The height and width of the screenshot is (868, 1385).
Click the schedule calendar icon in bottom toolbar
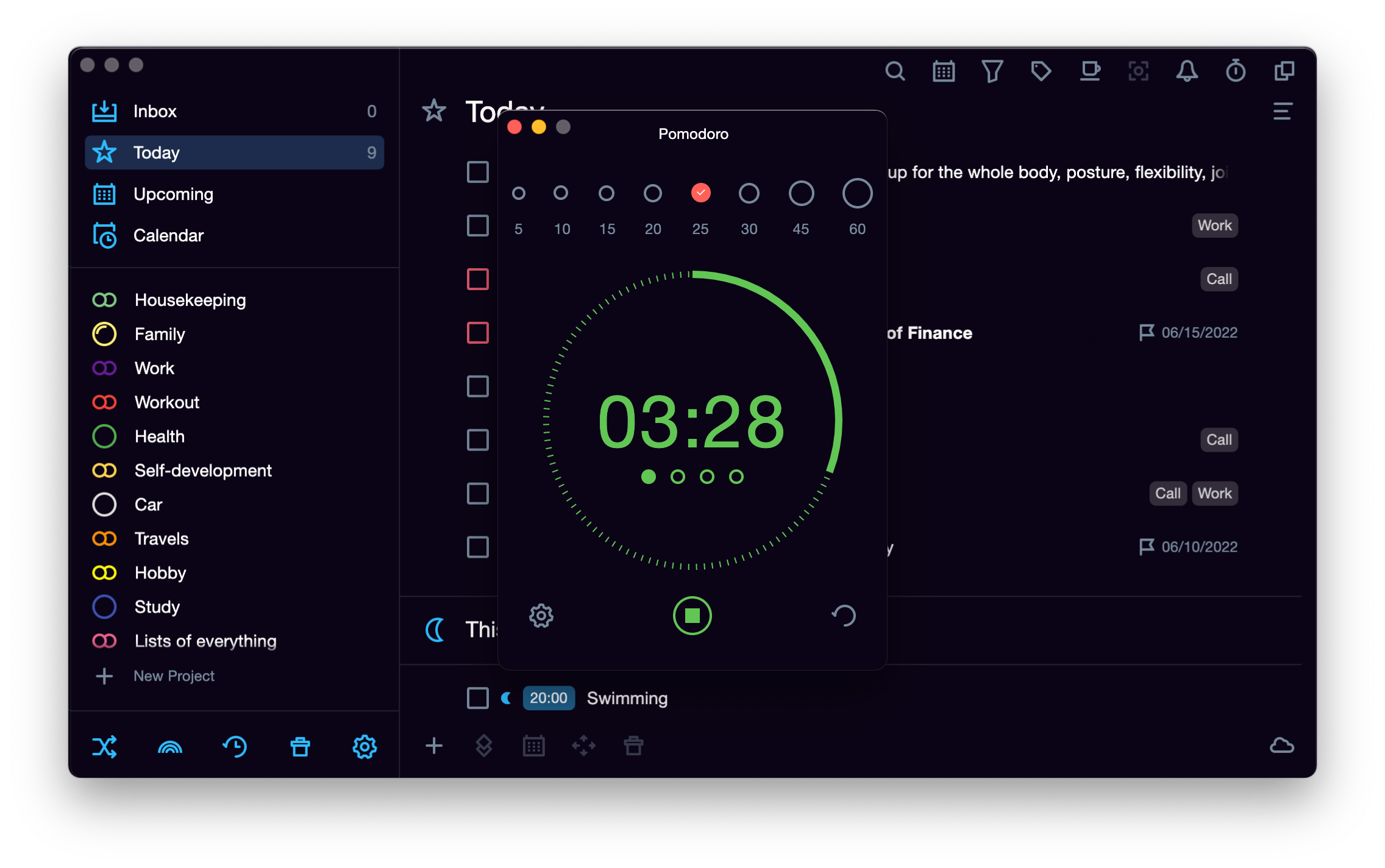click(534, 745)
